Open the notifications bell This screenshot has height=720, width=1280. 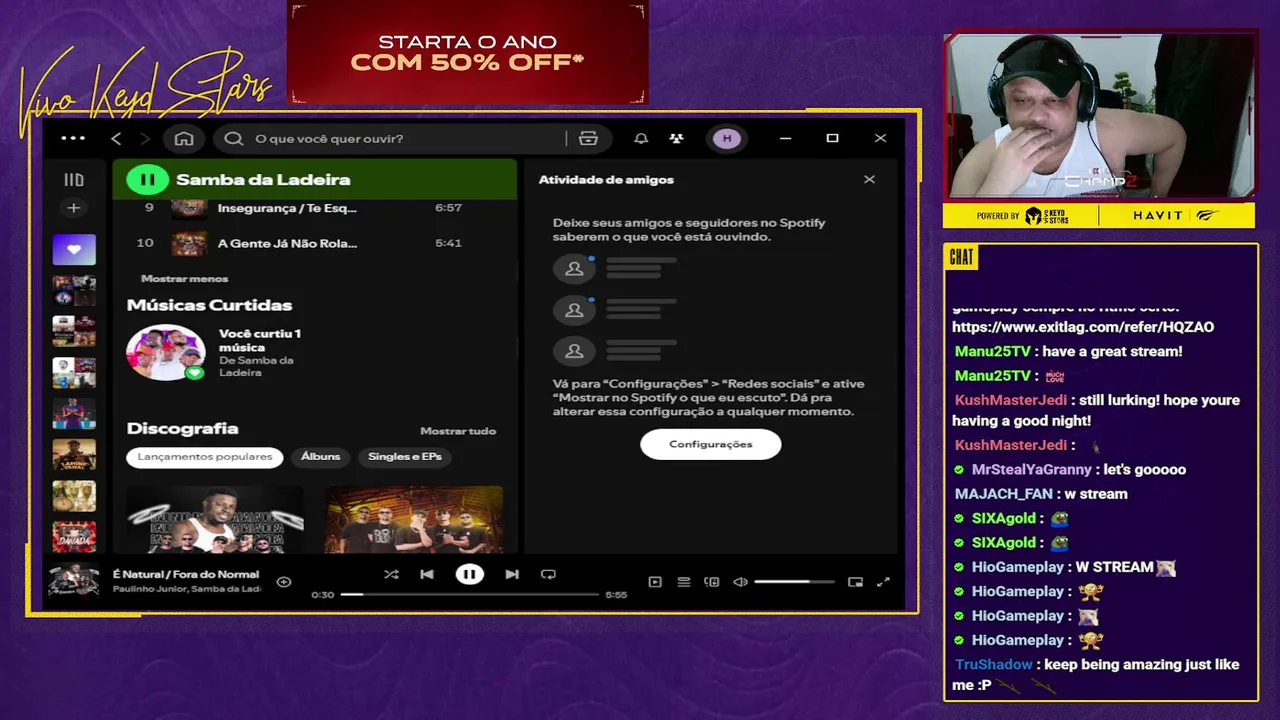pyautogui.click(x=641, y=138)
